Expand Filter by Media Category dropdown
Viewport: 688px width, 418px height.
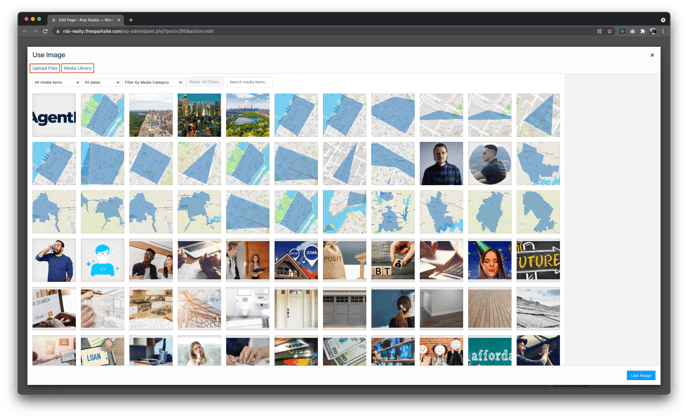coord(153,82)
